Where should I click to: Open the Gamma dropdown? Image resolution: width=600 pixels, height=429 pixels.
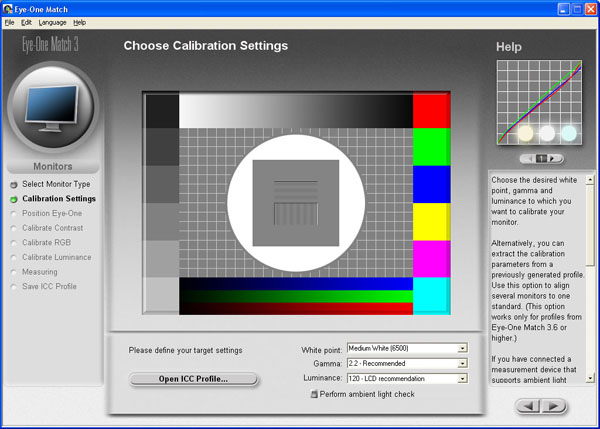(407, 363)
